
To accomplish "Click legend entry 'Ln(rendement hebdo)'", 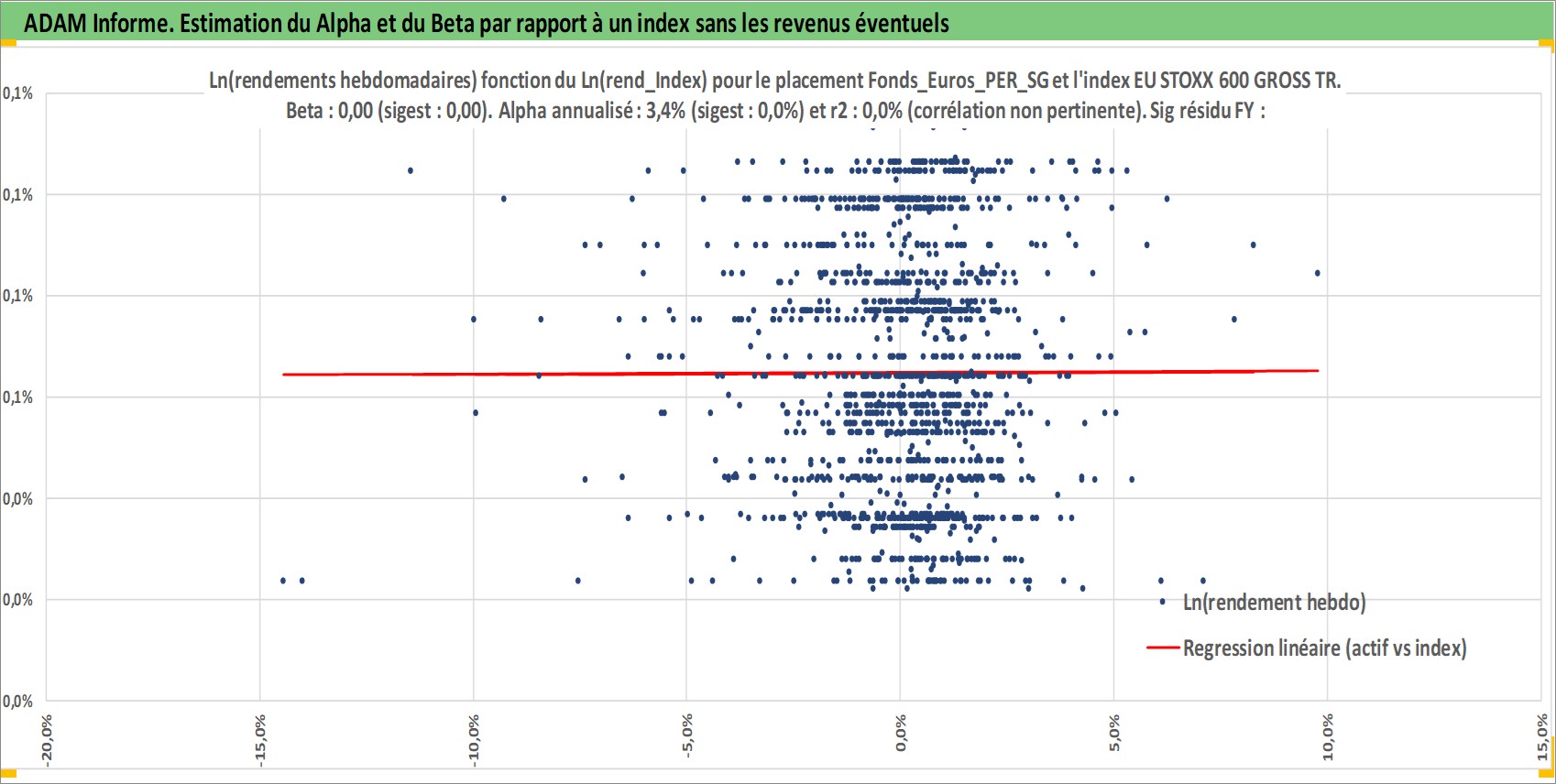I will click(x=1274, y=603).
